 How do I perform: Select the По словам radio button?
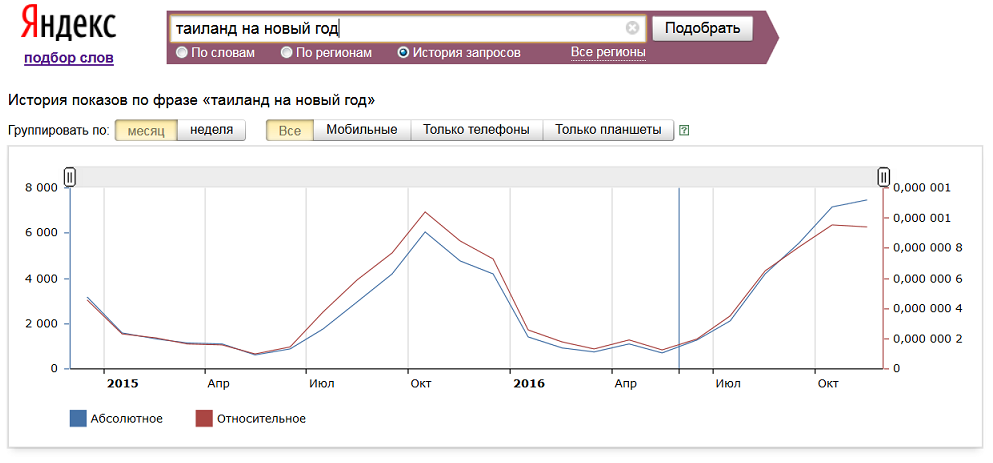pyautogui.click(x=182, y=53)
